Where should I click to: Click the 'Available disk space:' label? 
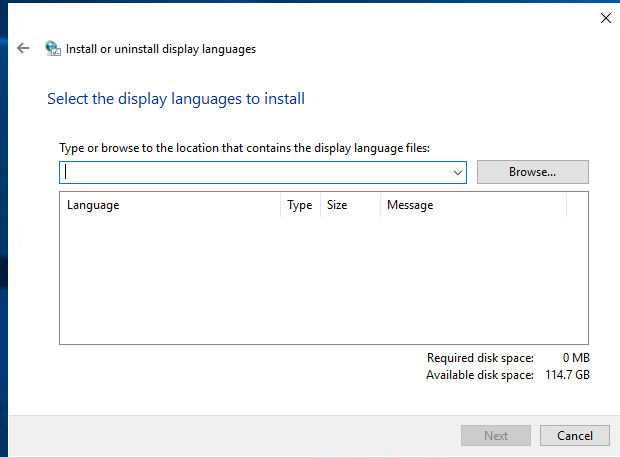480,375
